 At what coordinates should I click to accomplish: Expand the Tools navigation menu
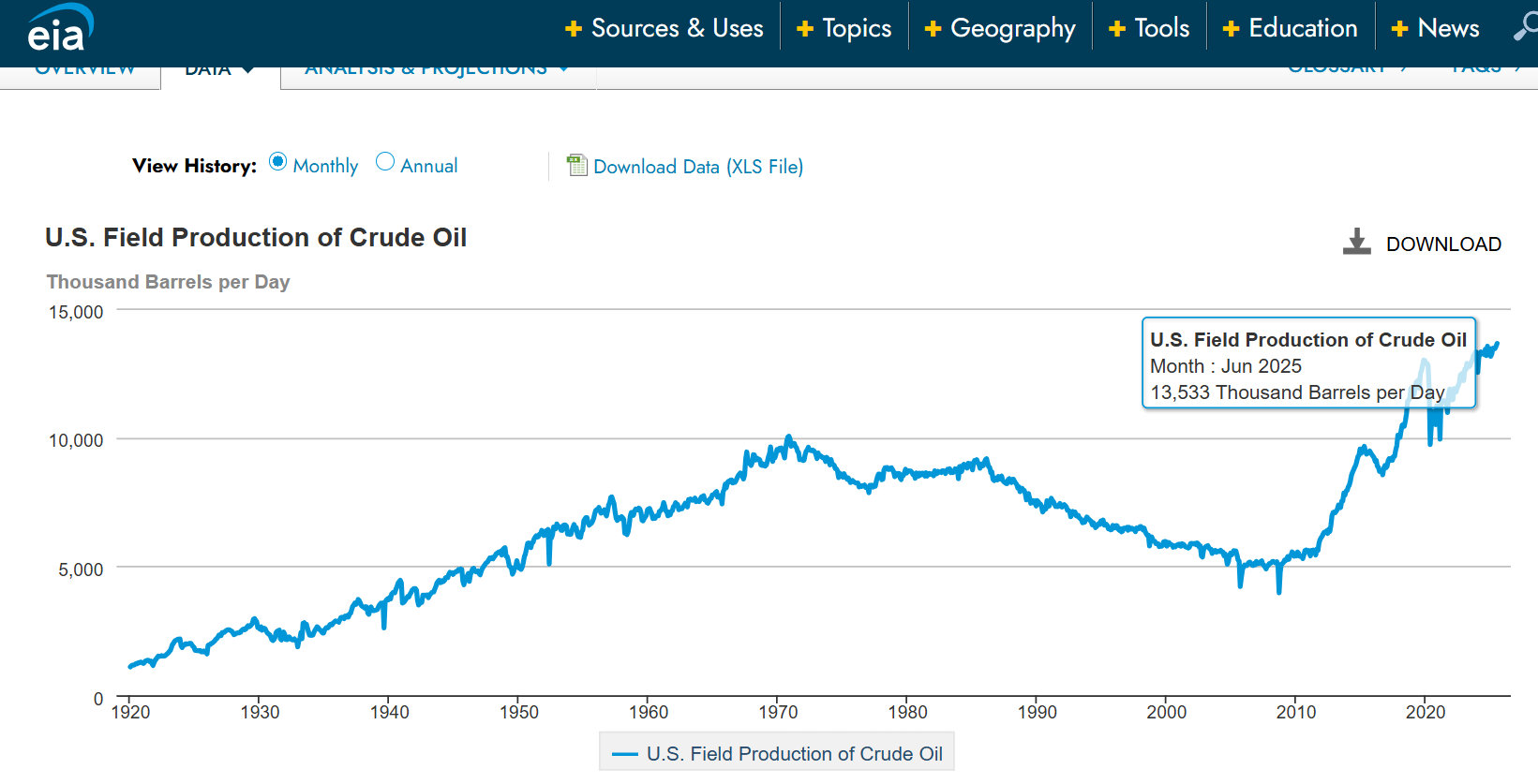point(1161,28)
